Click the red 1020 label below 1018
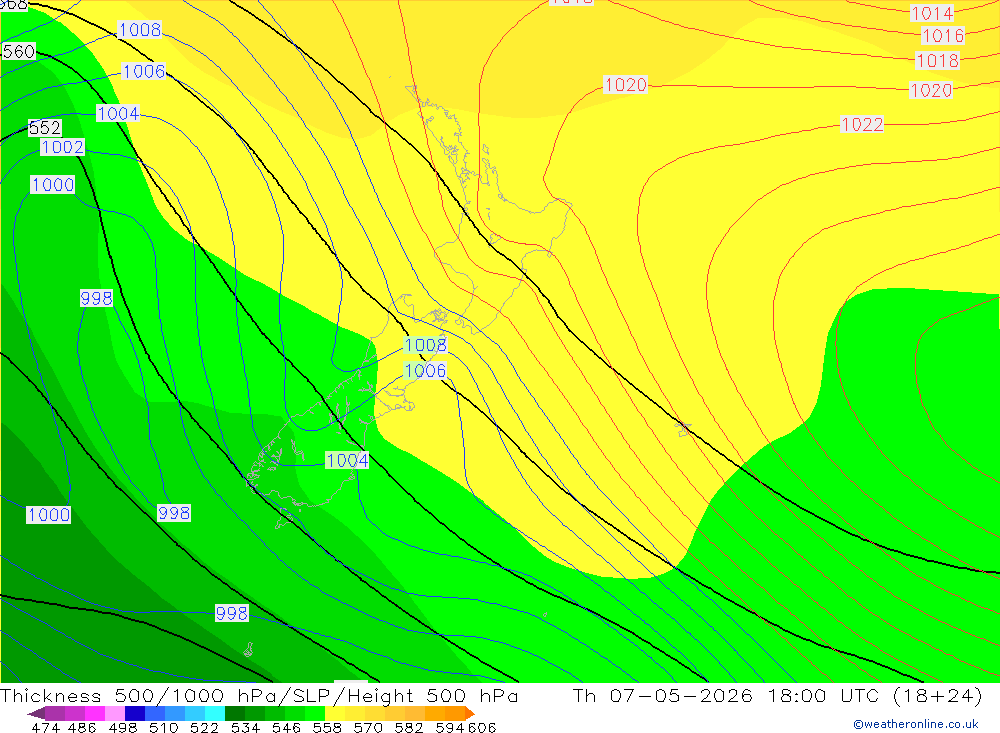 tap(930, 91)
